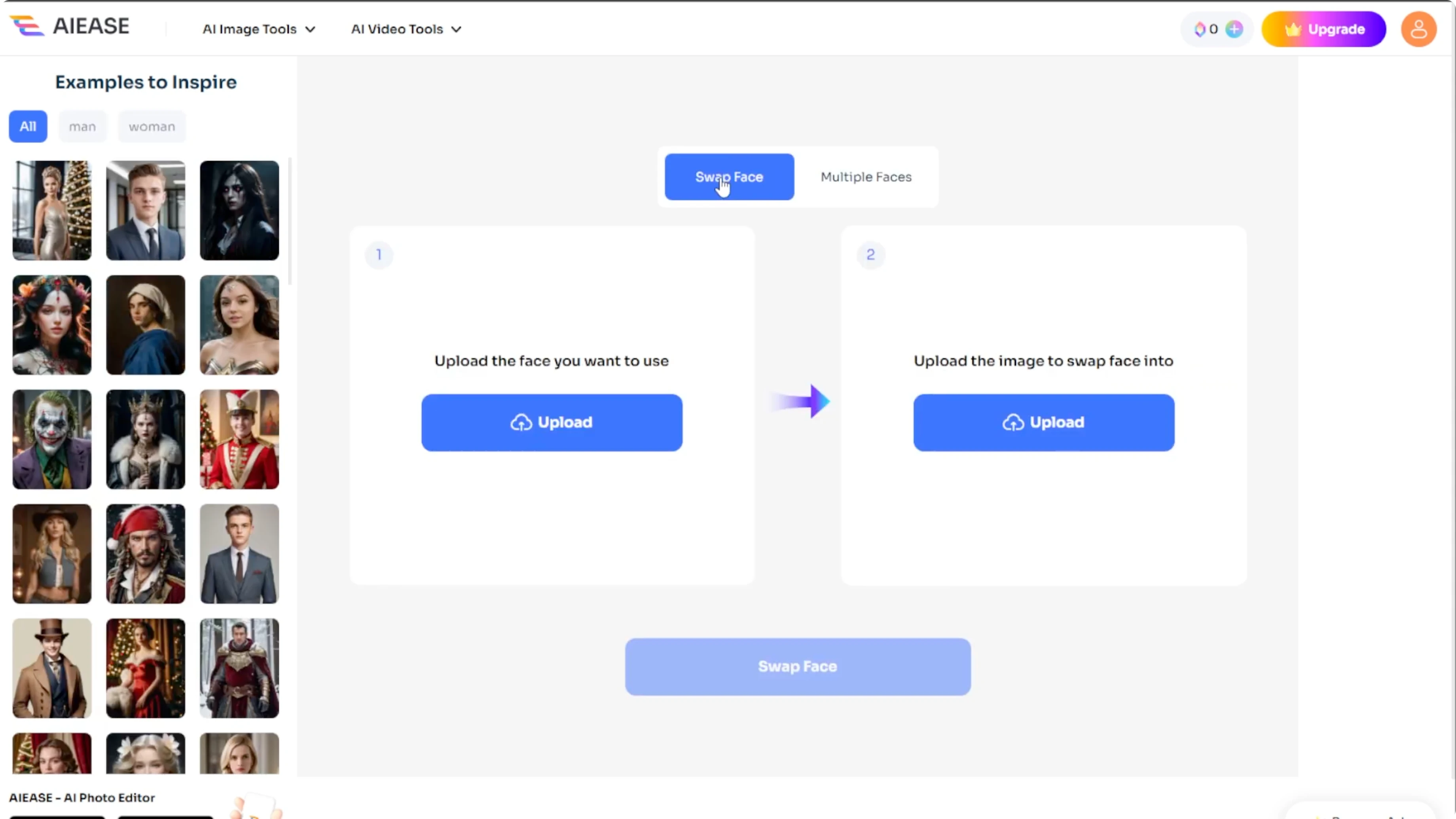
Task: Click the 'Examples to Inspire' heading
Action: (x=146, y=83)
